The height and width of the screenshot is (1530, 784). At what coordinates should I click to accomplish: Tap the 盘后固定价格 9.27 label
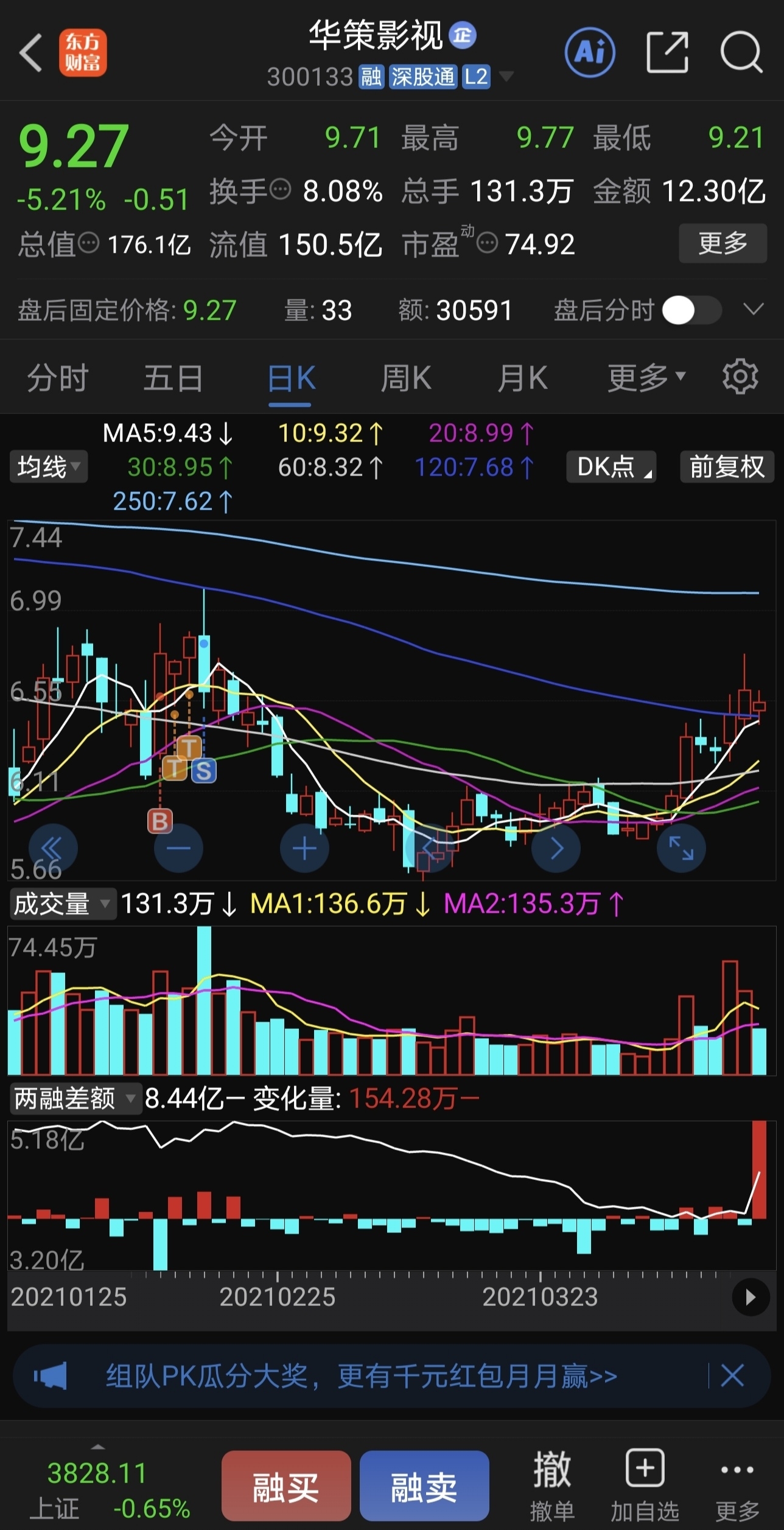pos(127,311)
